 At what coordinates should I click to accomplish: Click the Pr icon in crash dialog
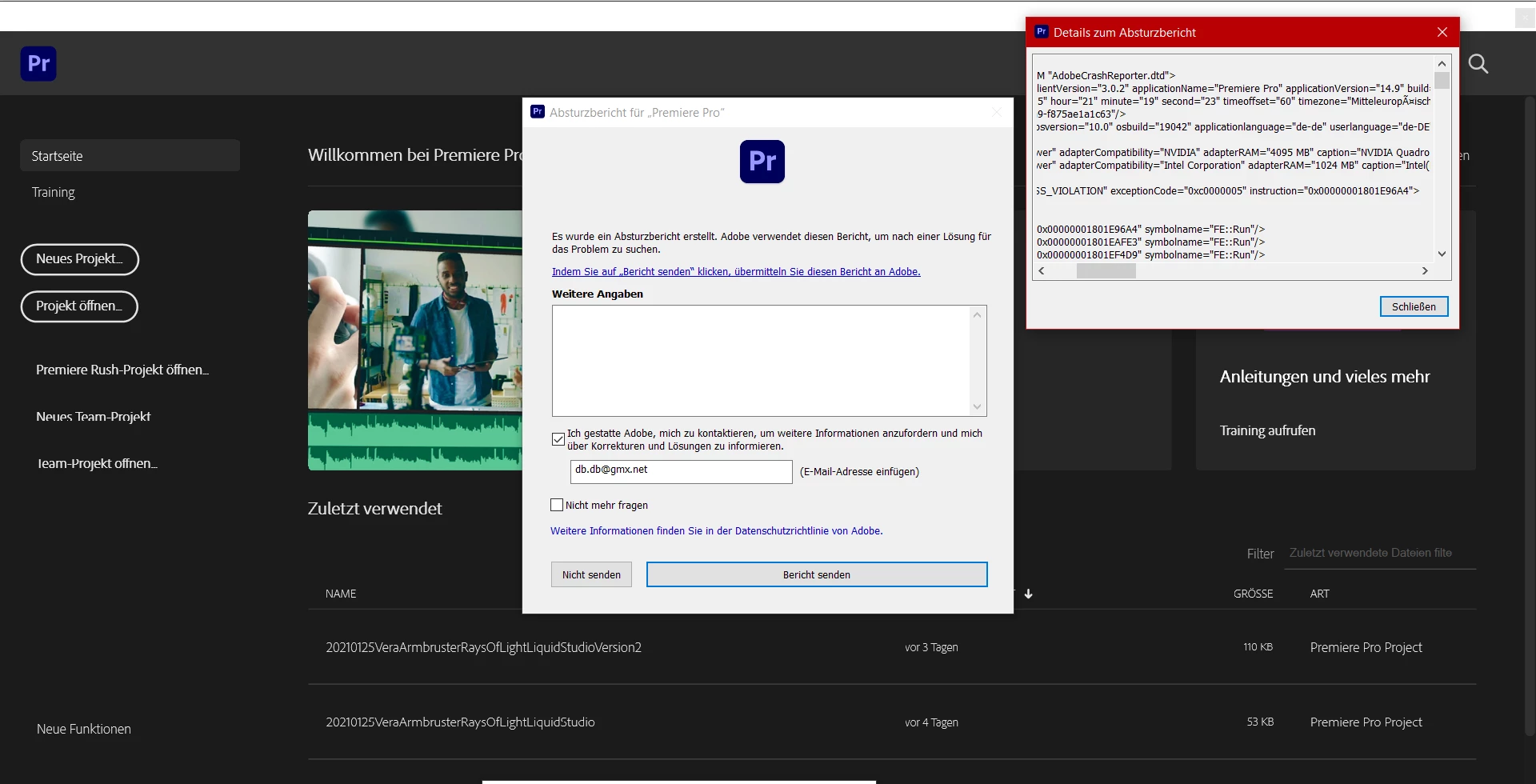pyautogui.click(x=762, y=162)
